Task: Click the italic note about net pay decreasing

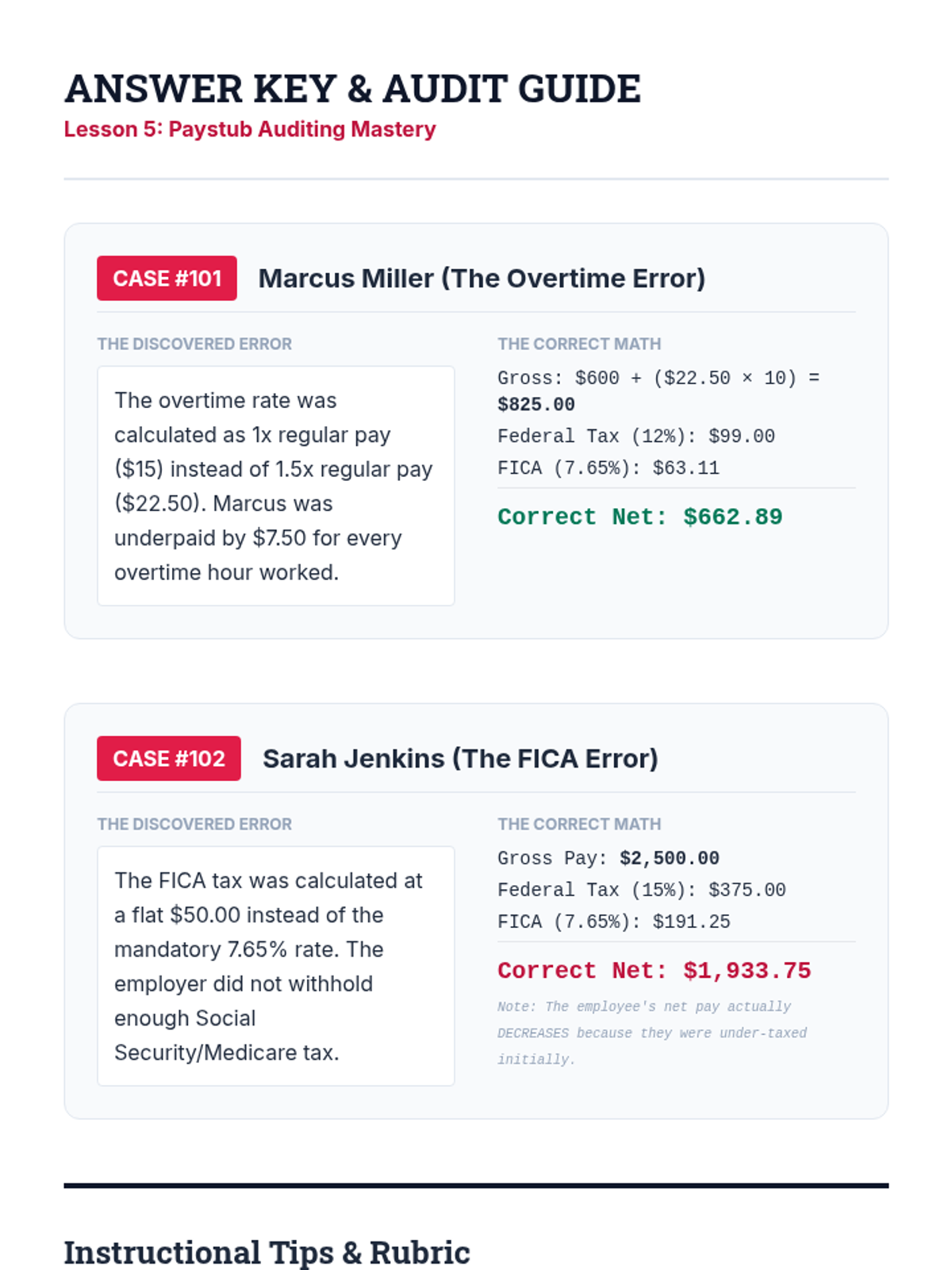Action: pos(651,1033)
